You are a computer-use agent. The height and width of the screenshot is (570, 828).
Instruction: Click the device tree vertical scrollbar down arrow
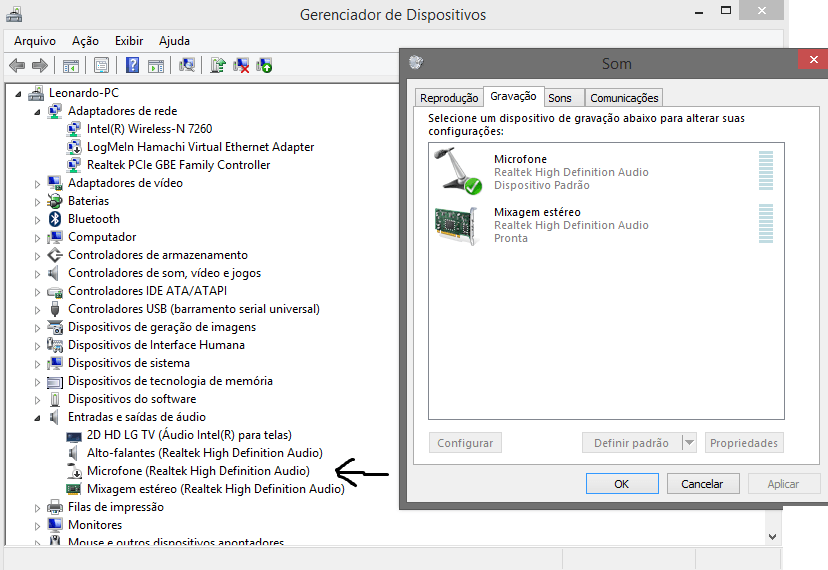(772, 536)
